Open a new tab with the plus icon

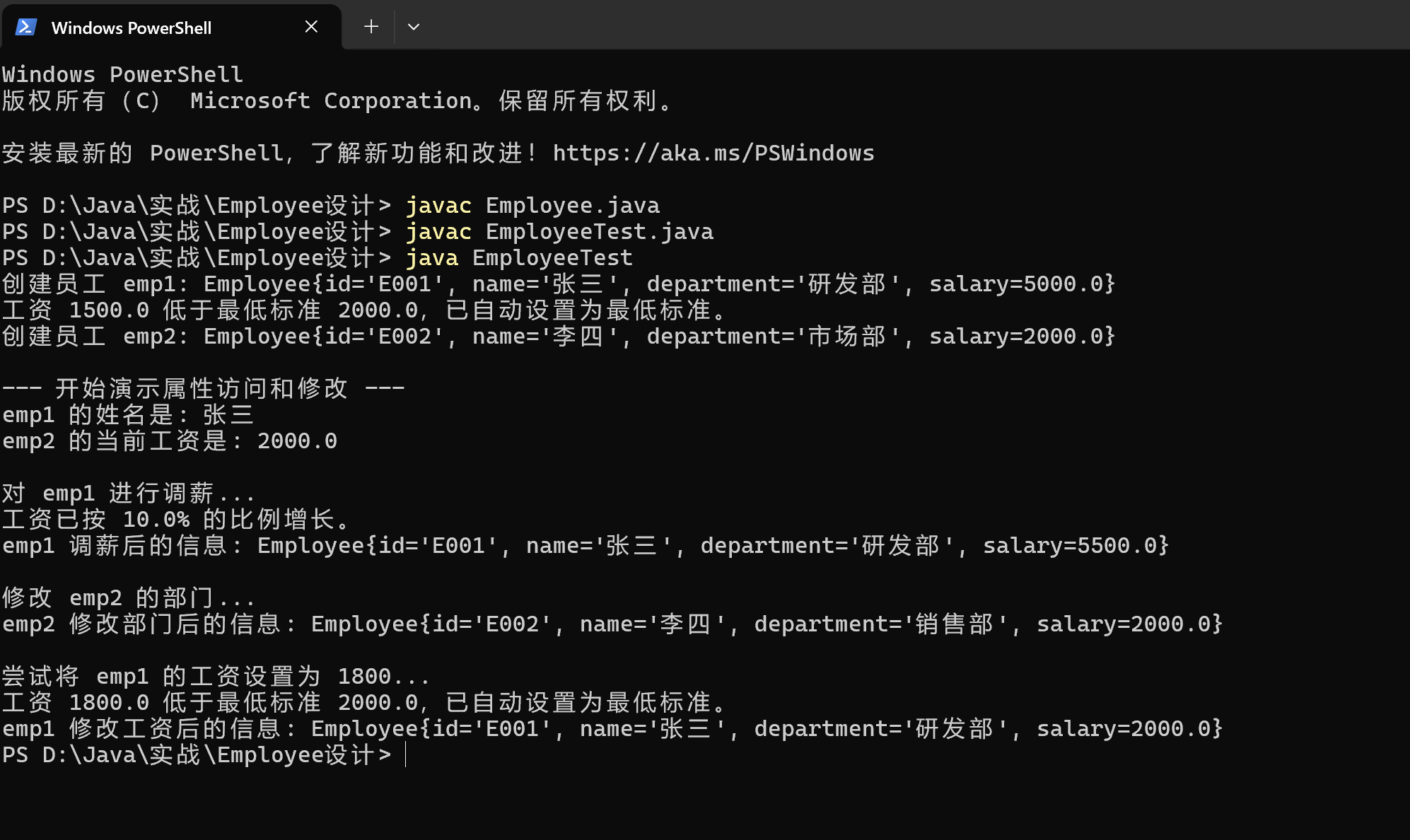371,27
